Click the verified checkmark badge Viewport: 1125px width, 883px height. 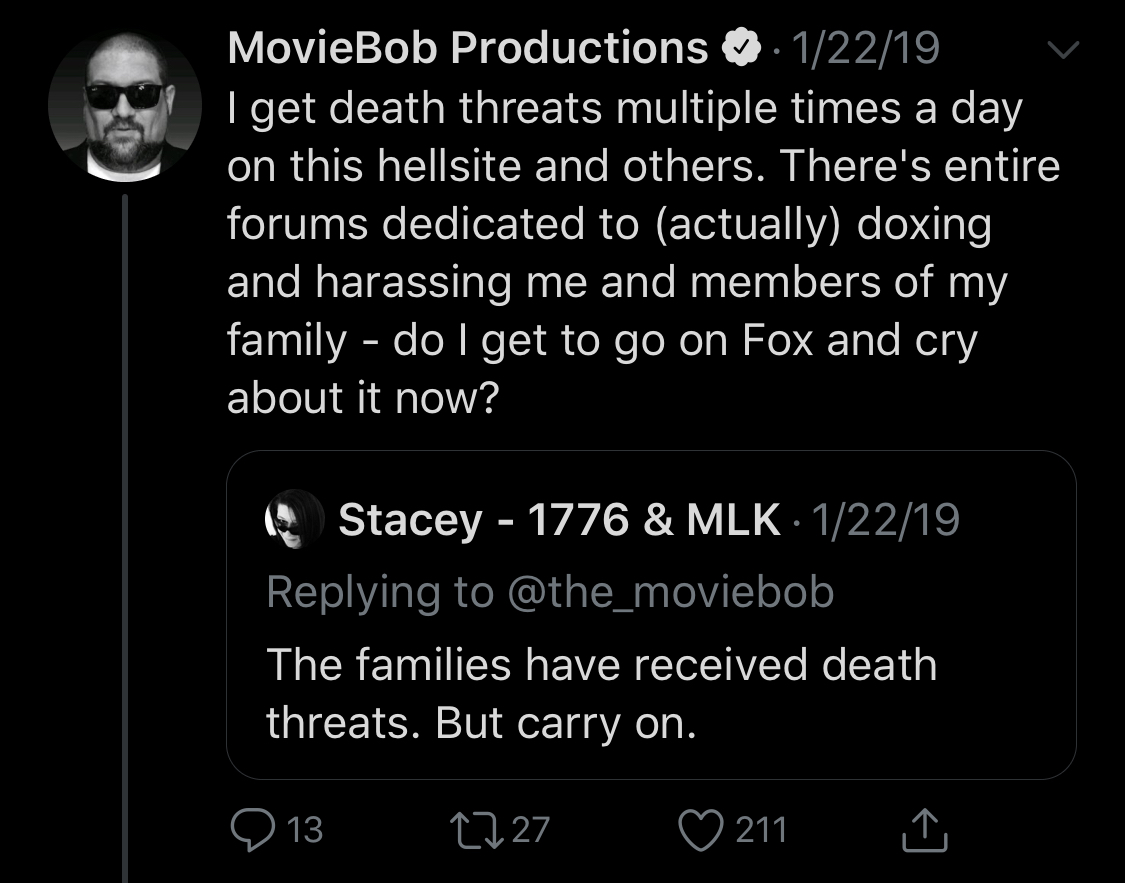(740, 48)
